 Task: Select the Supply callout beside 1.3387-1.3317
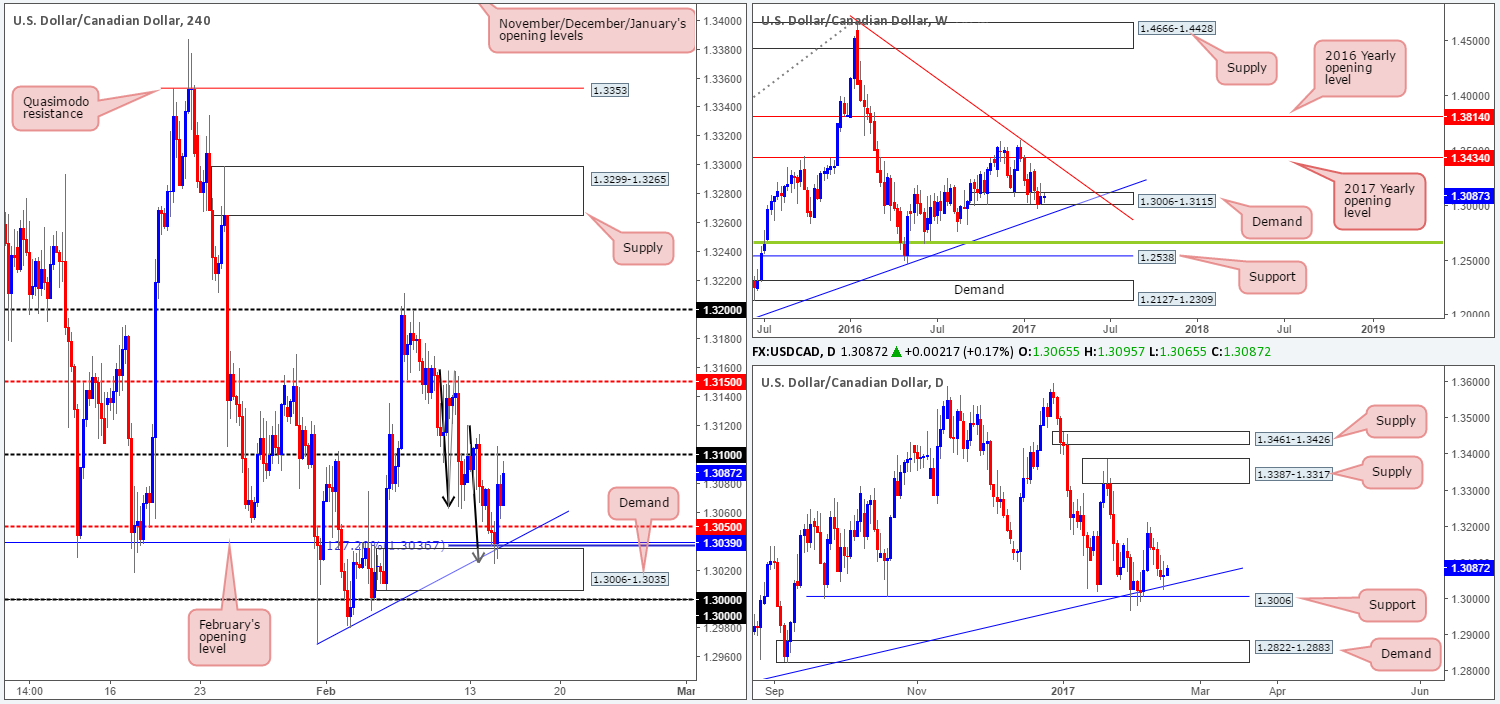point(1391,472)
